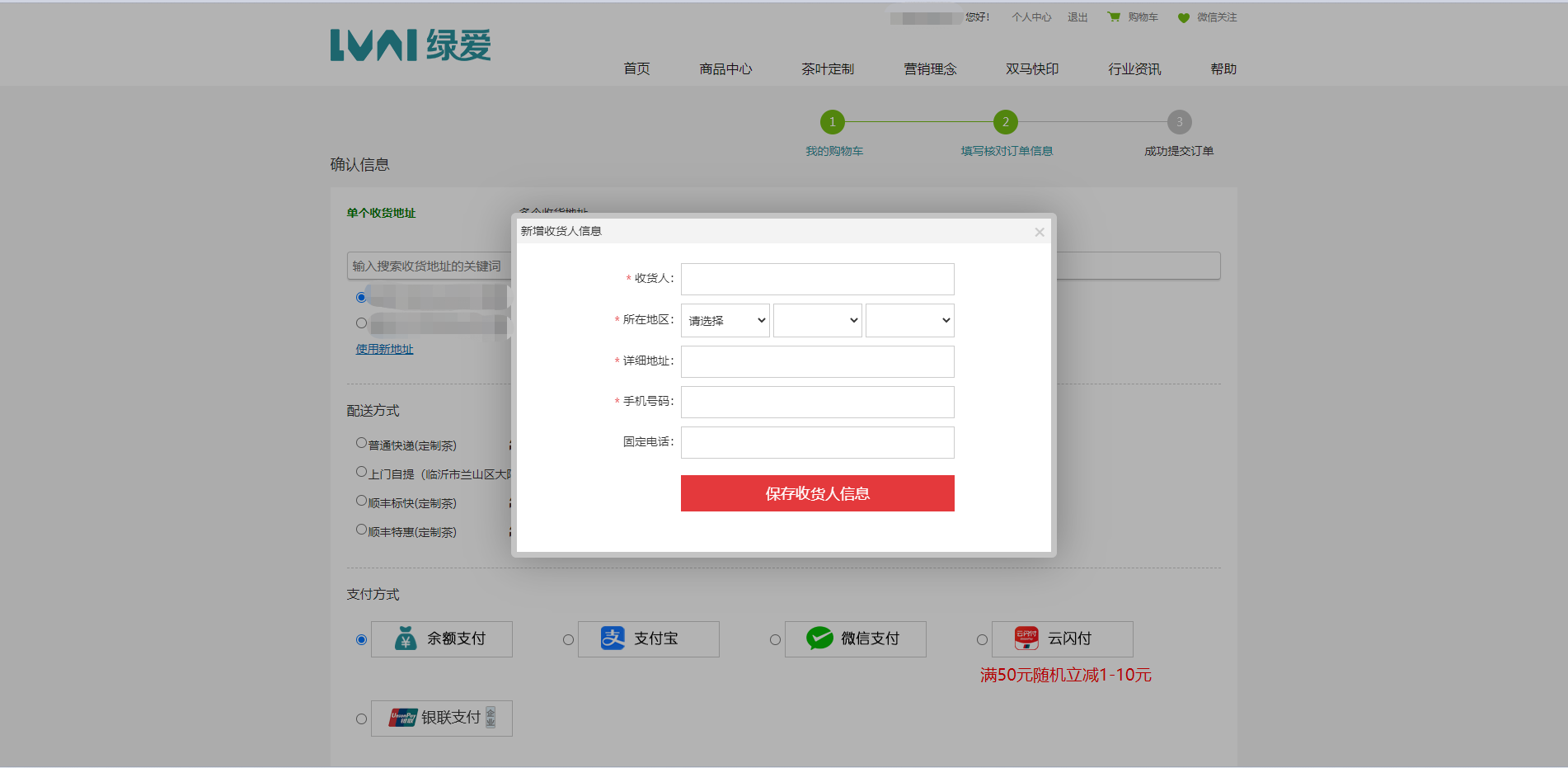
Task: Select the 支付宝 payment radio button
Action: [568, 640]
